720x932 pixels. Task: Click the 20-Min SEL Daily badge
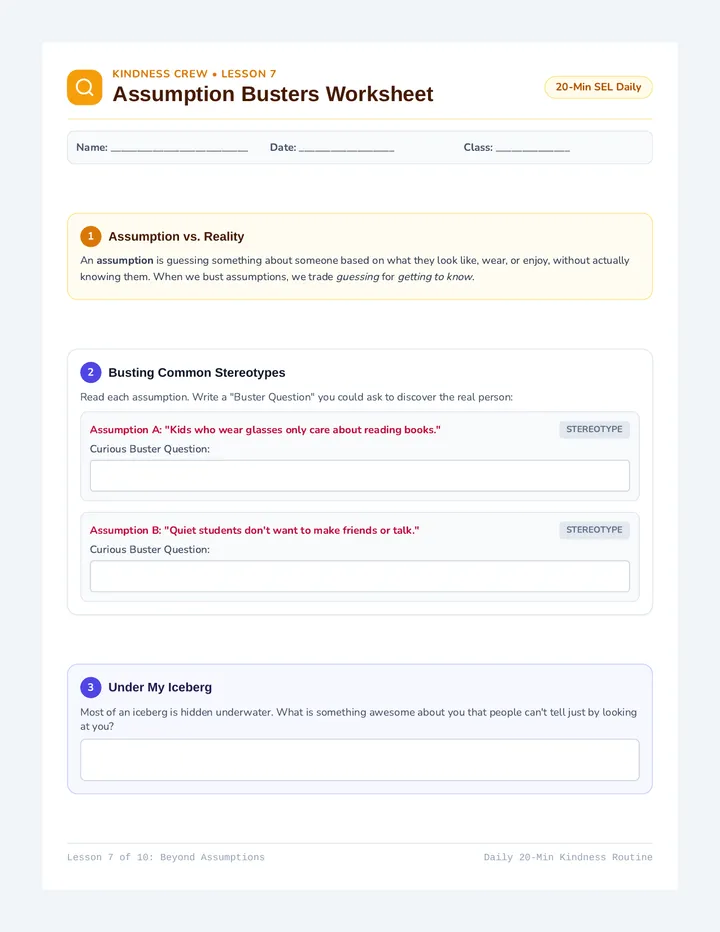tap(598, 87)
